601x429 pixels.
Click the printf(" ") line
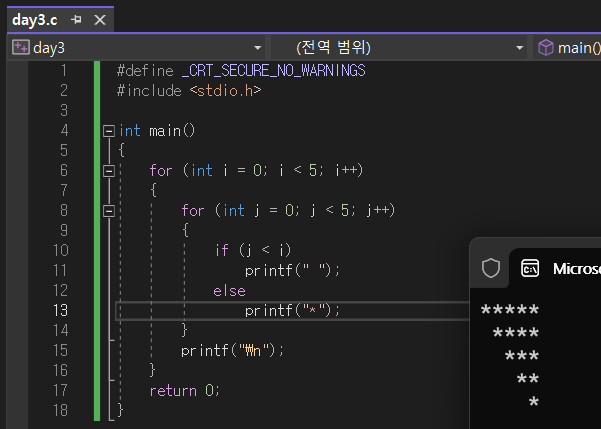292,271
